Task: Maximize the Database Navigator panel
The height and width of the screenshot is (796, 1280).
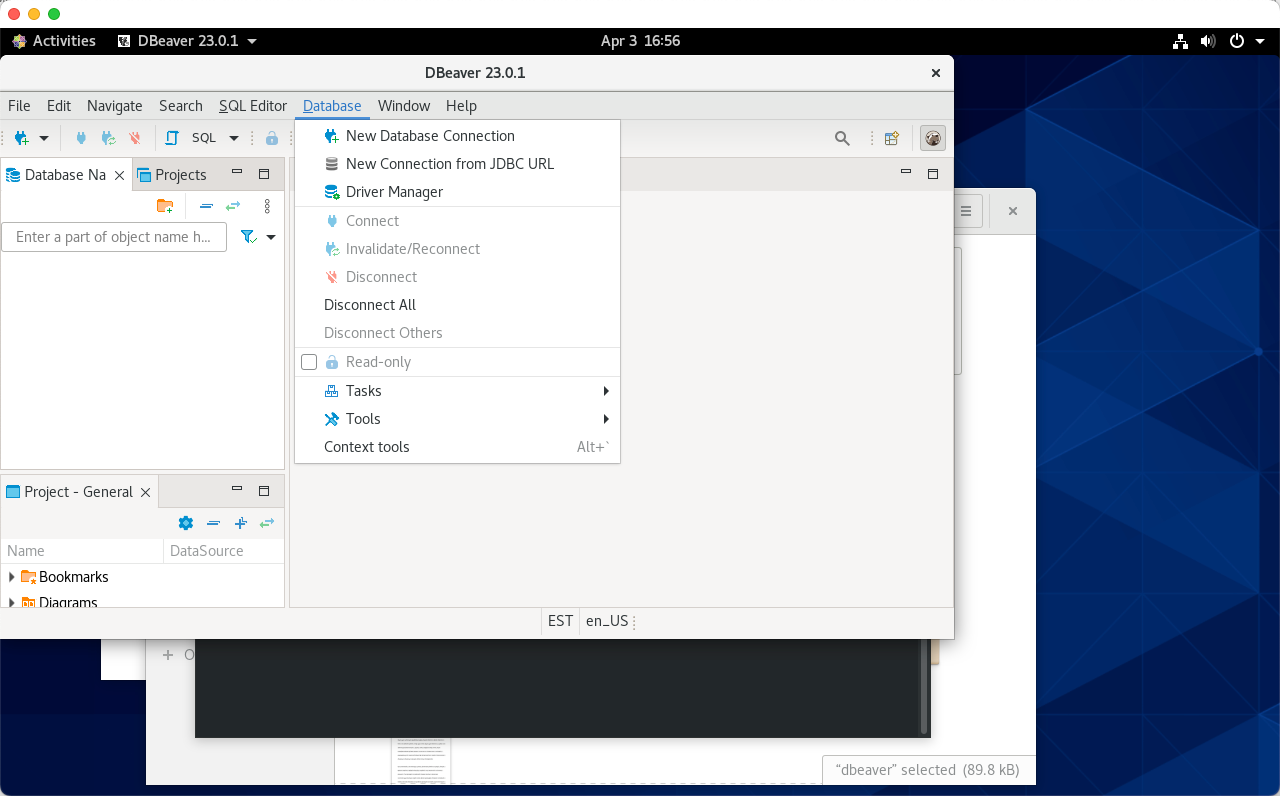Action: pyautogui.click(x=264, y=173)
